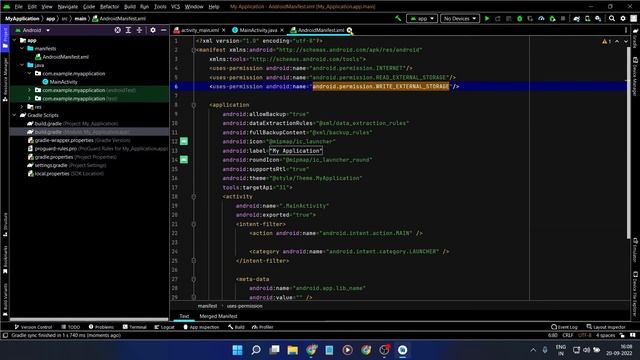Toggle the Emulator right side tab

tap(635, 250)
